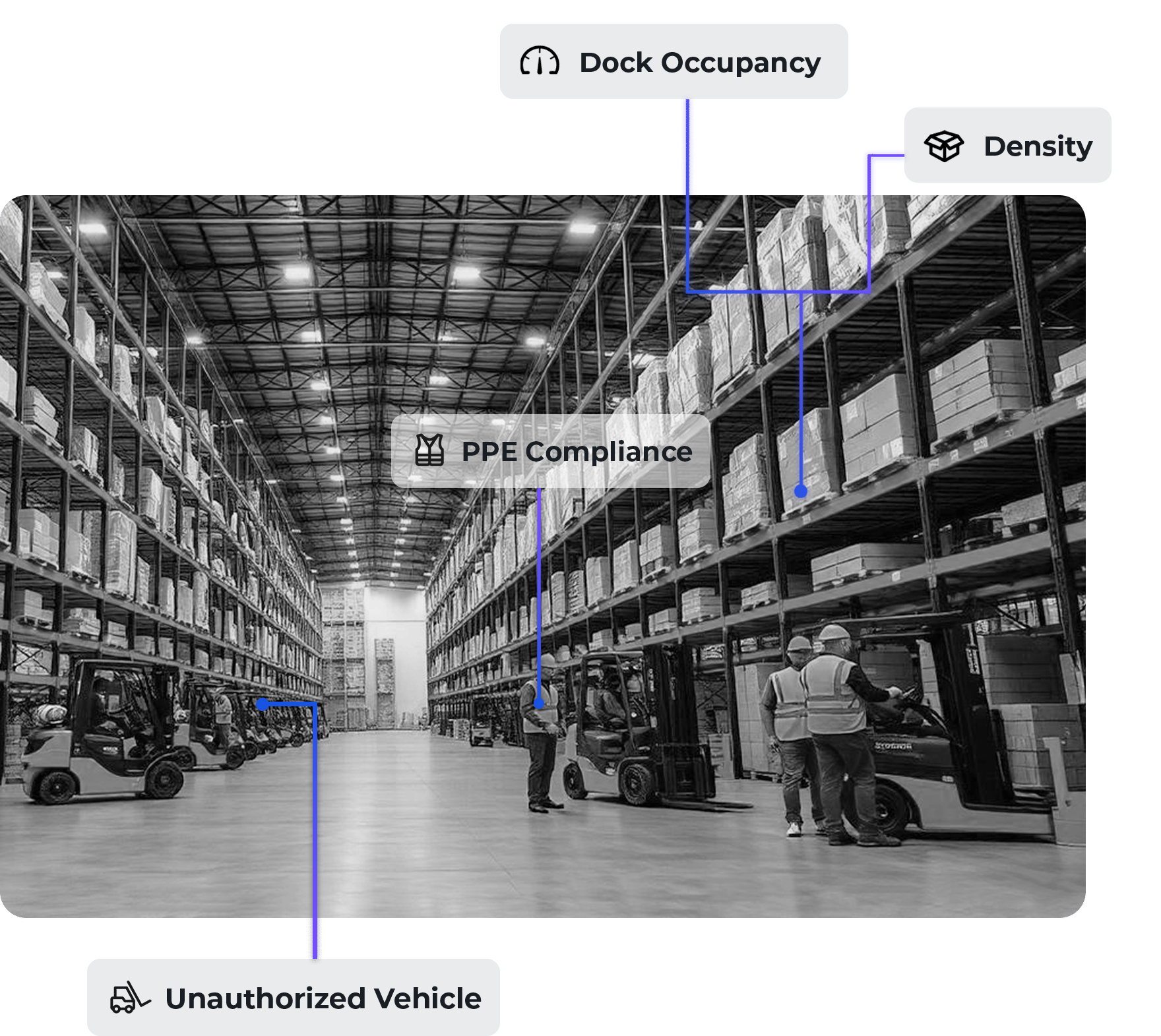Image resolution: width=1161 pixels, height=1036 pixels.
Task: Click the blue marker dot near the parked forklifts
Action: coord(262,704)
